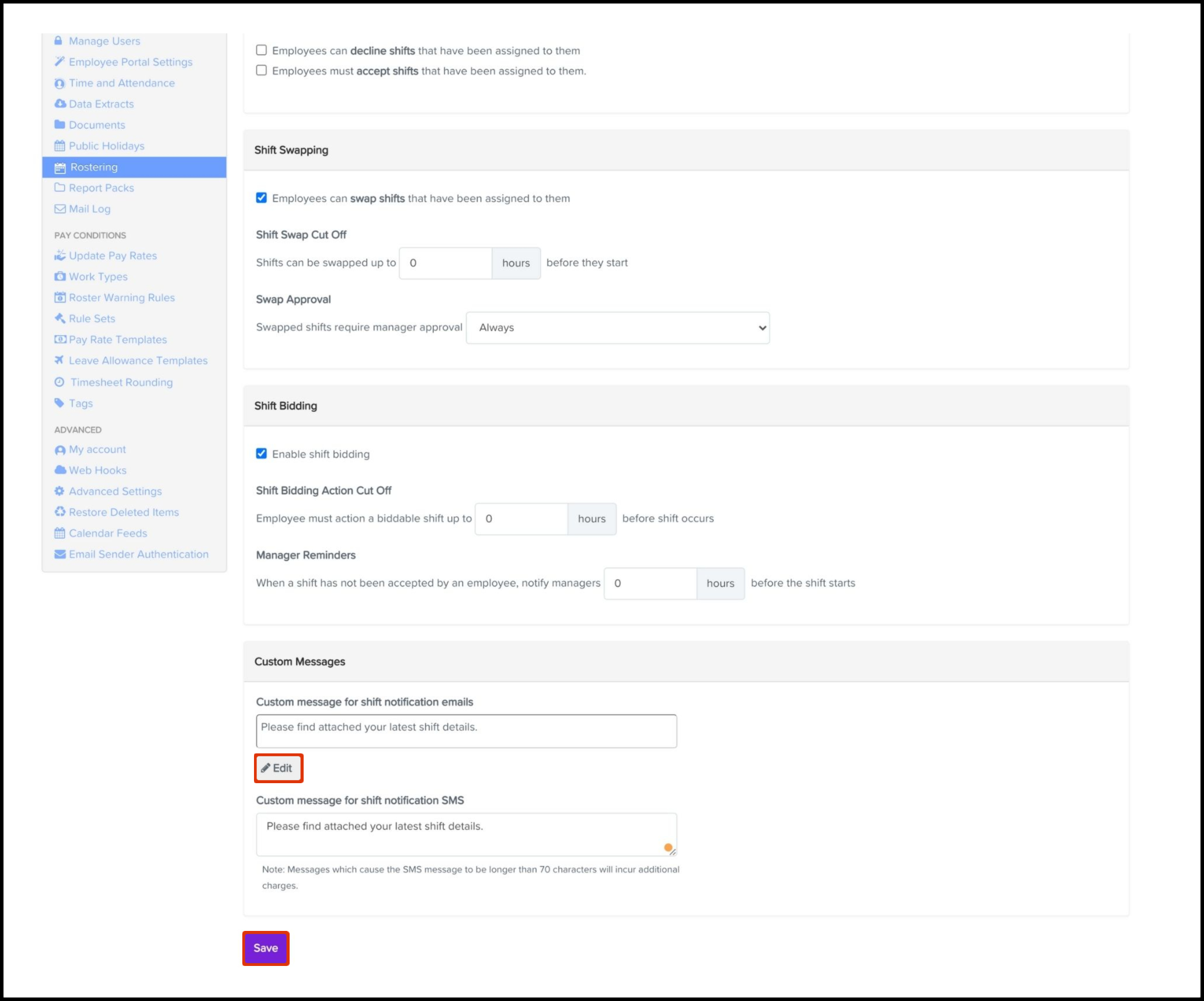Click the Shift Swap Cut Off hours field
The width and height of the screenshot is (1204, 1001).
pyautogui.click(x=446, y=263)
